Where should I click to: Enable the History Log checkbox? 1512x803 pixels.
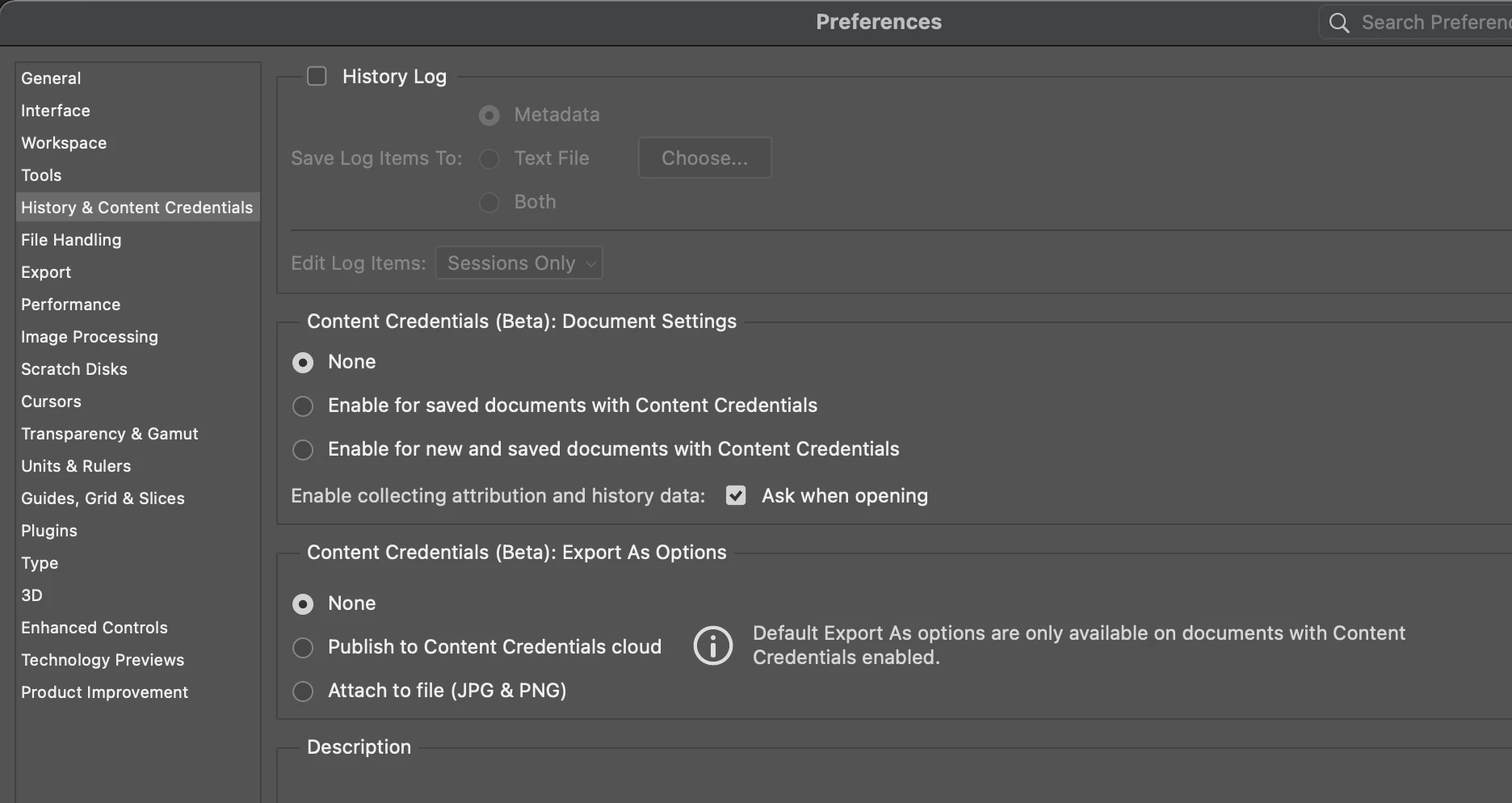point(317,76)
